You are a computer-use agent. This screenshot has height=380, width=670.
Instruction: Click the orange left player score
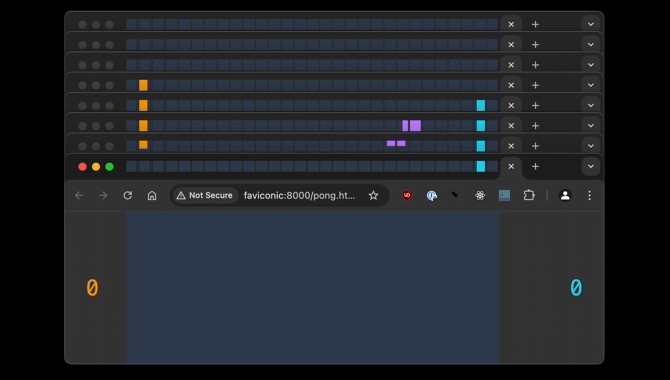tap(92, 287)
